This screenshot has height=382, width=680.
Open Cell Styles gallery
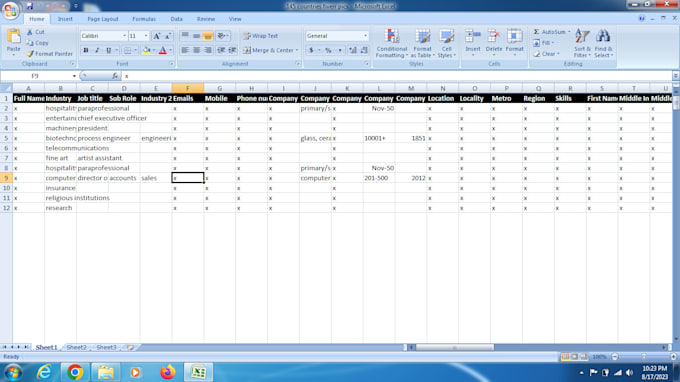(447, 43)
